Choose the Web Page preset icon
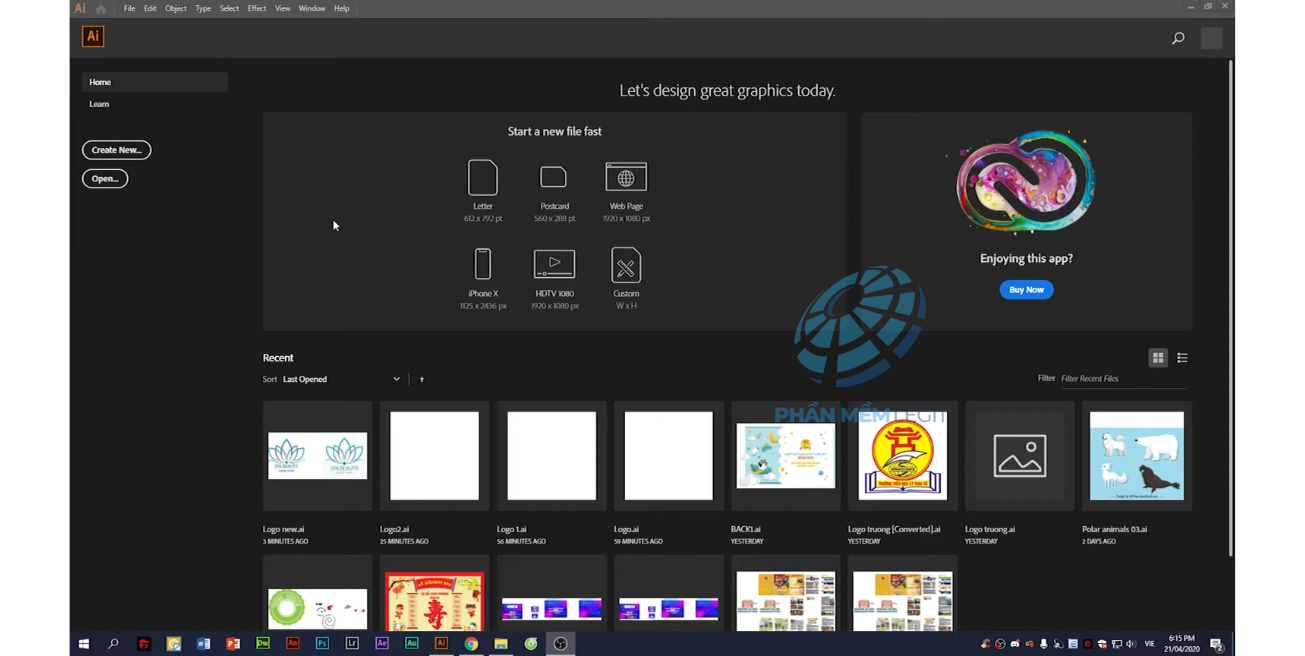 point(626,177)
